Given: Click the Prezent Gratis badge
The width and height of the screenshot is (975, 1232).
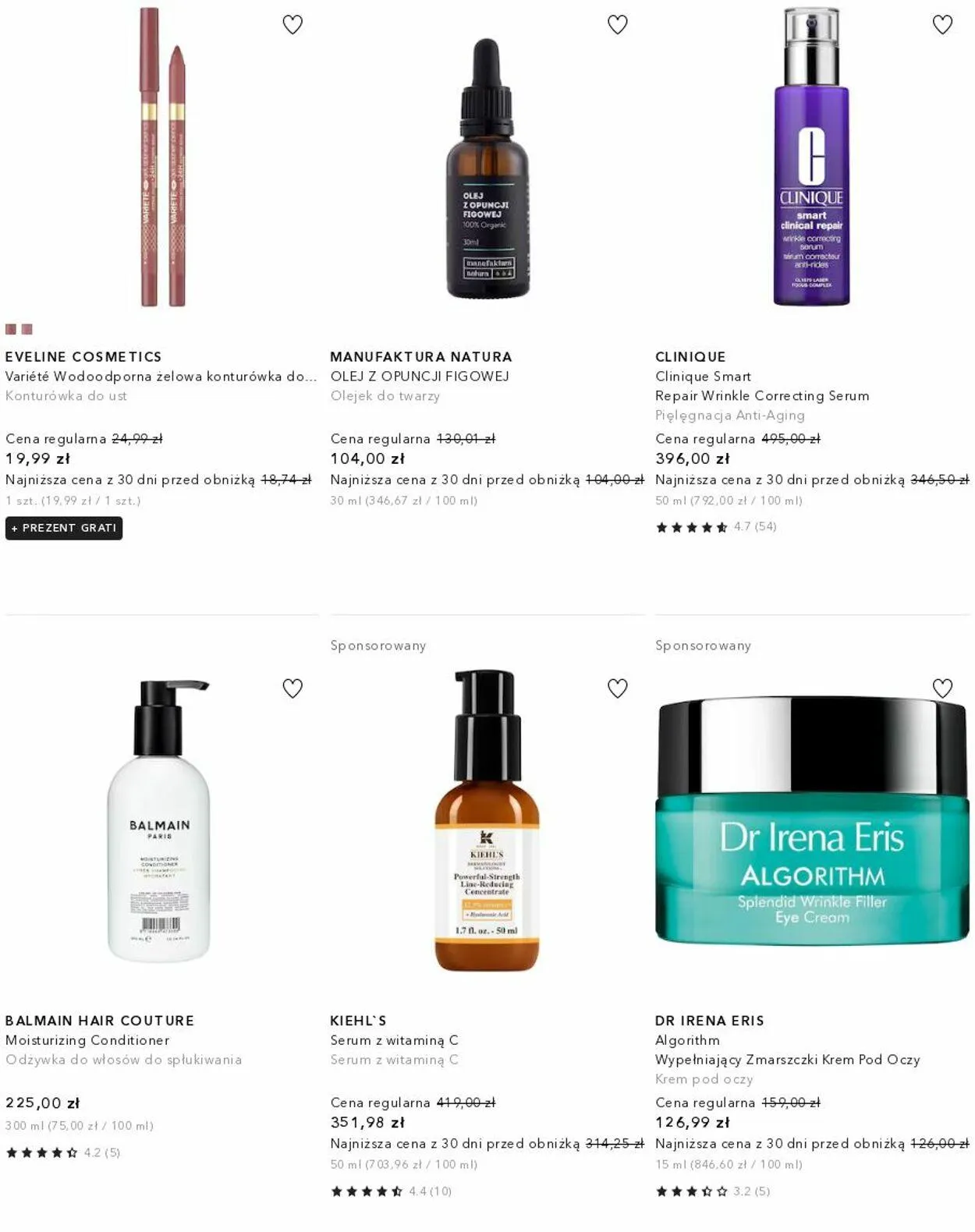Looking at the screenshot, I should click(x=64, y=528).
